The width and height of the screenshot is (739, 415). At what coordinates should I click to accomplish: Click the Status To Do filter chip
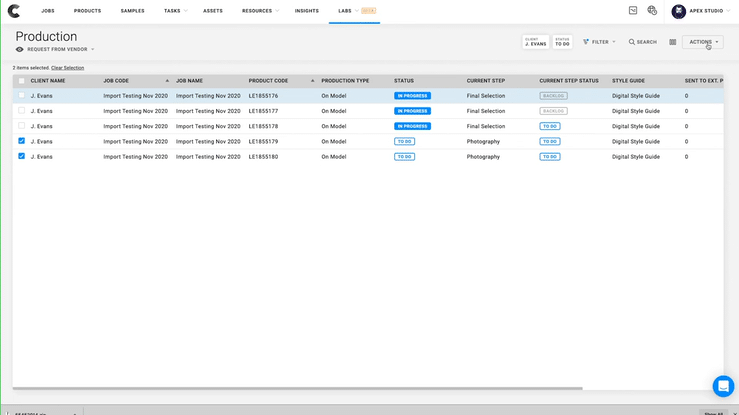(562, 42)
